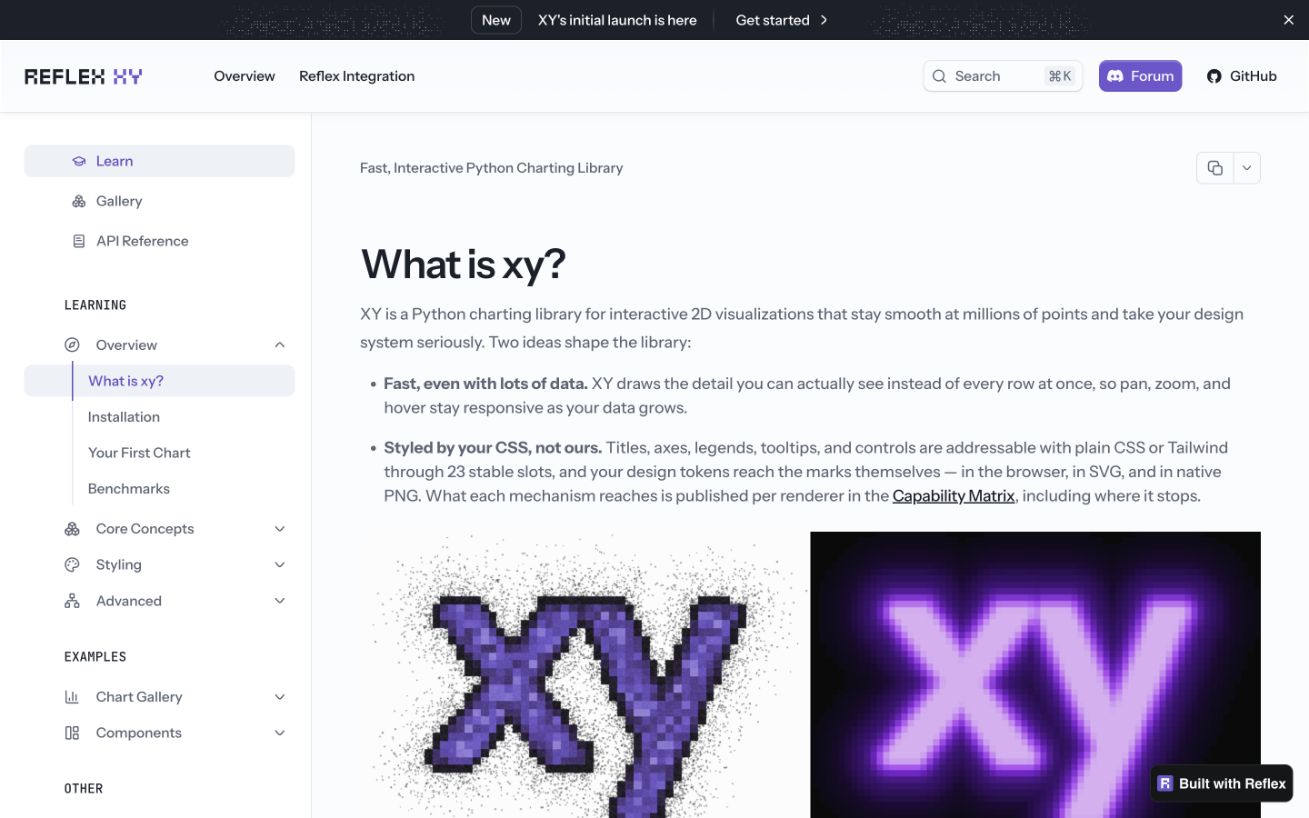Open the copy options dropdown arrow

coord(1247,168)
